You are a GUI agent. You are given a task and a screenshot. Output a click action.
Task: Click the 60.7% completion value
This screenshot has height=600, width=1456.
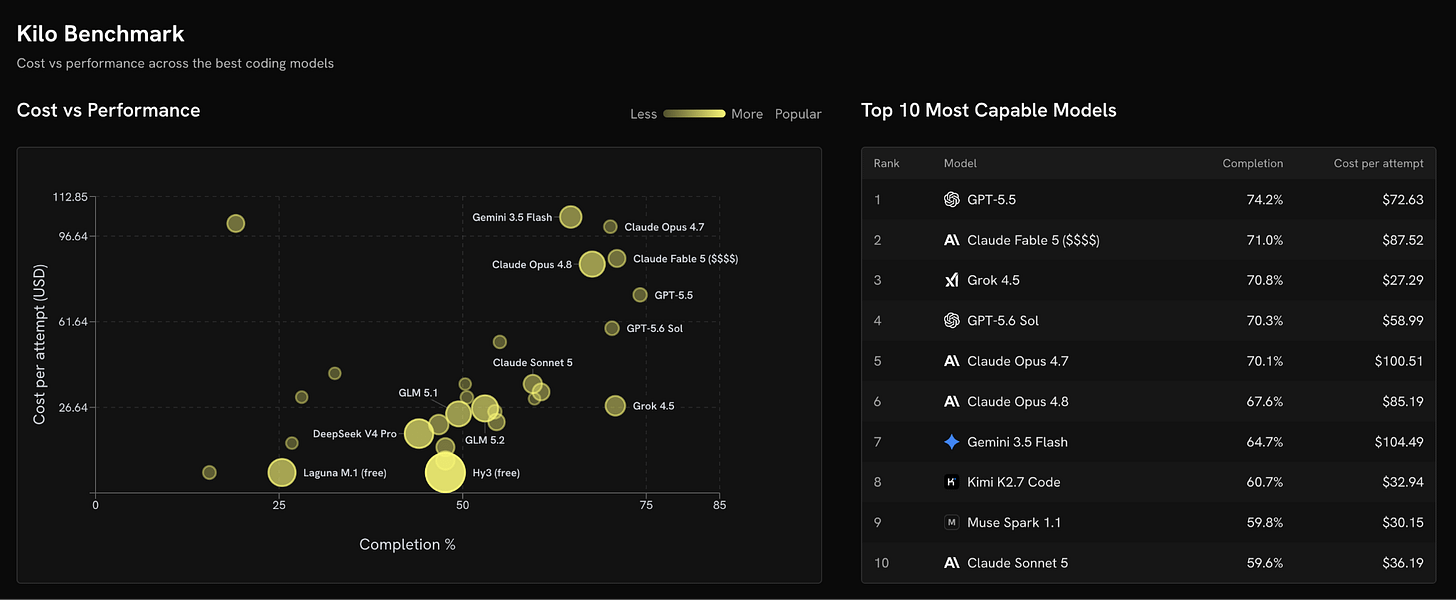(1265, 482)
